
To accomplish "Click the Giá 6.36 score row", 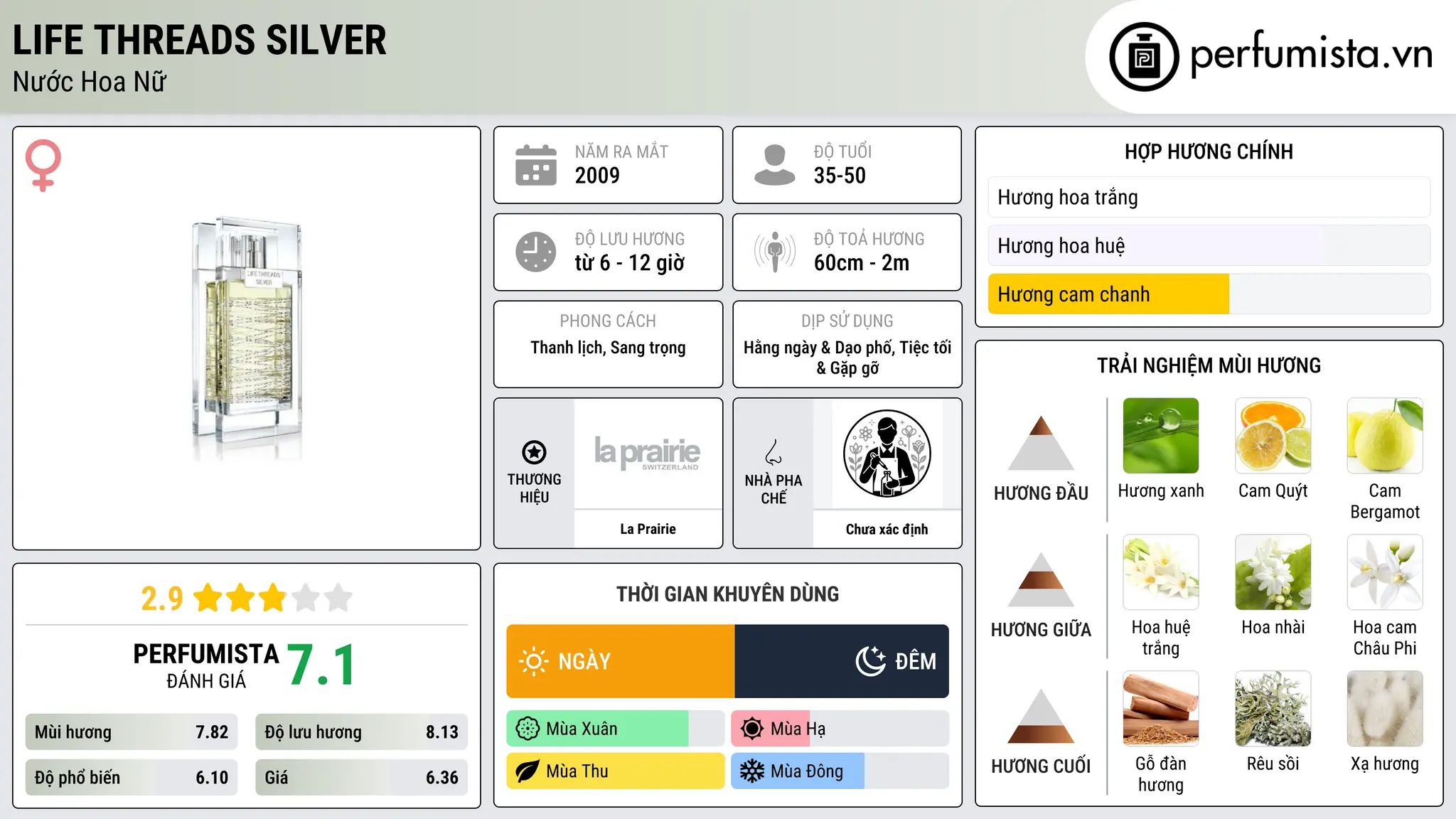I will 362,777.
